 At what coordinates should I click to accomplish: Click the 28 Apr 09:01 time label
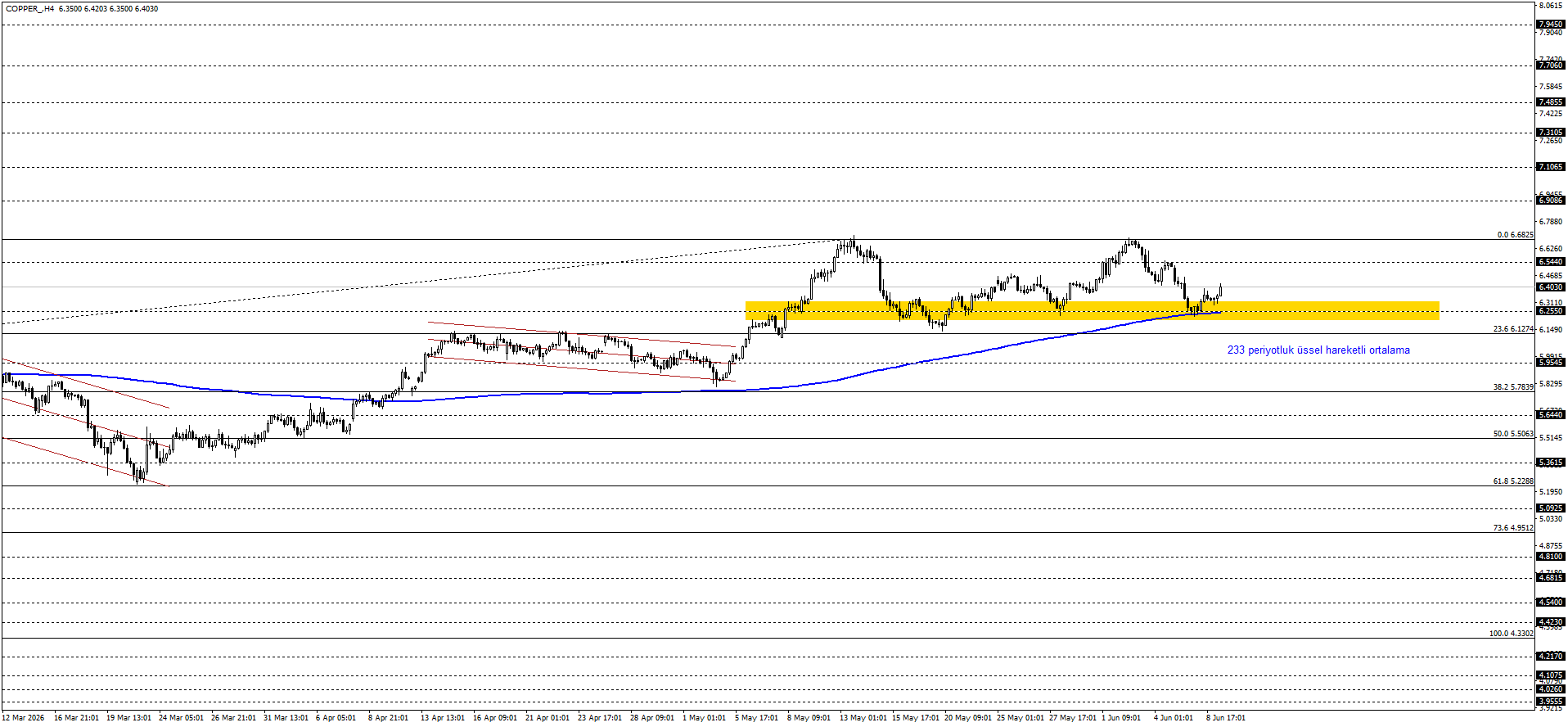tap(652, 718)
